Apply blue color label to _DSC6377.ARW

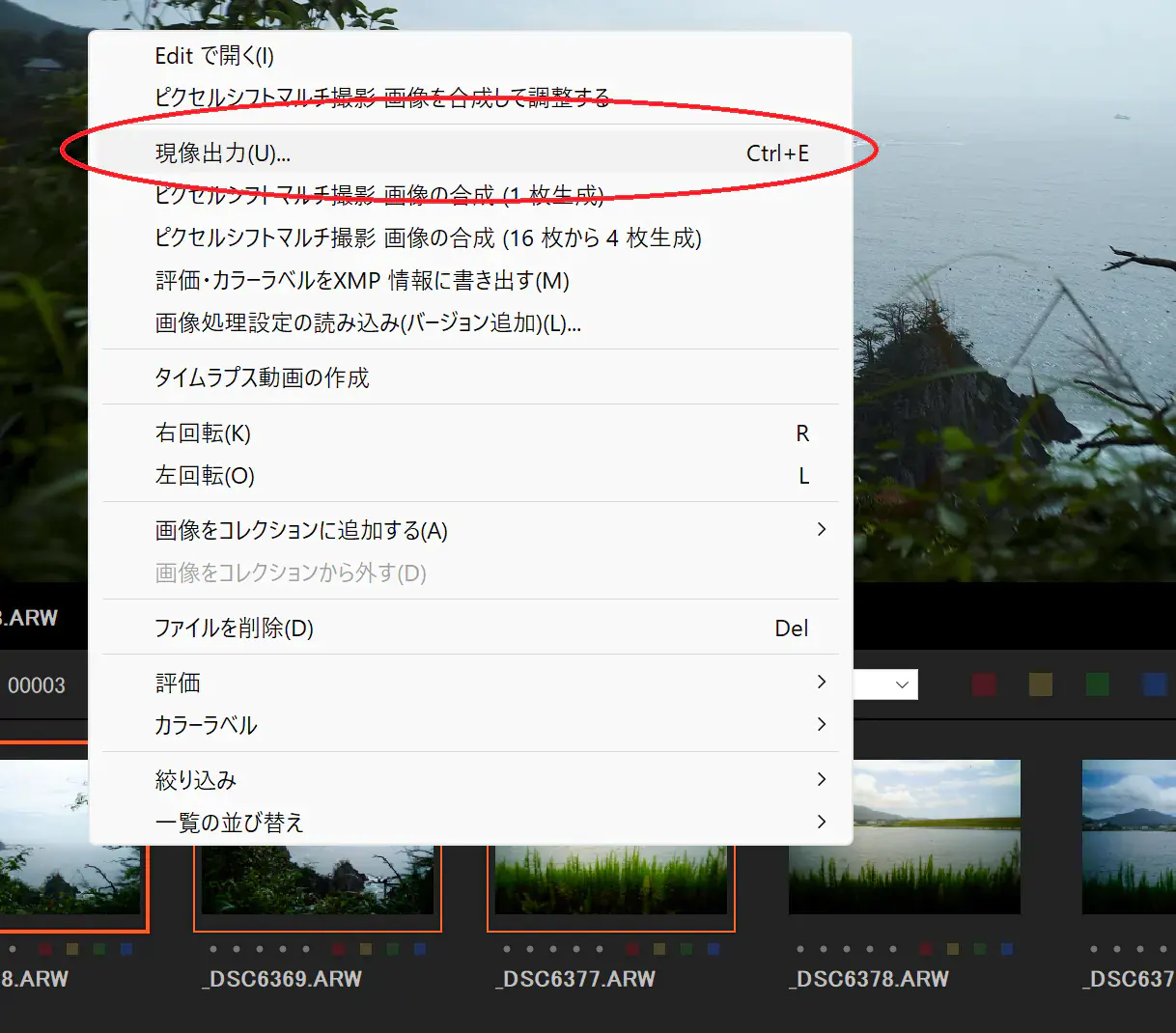click(x=713, y=949)
